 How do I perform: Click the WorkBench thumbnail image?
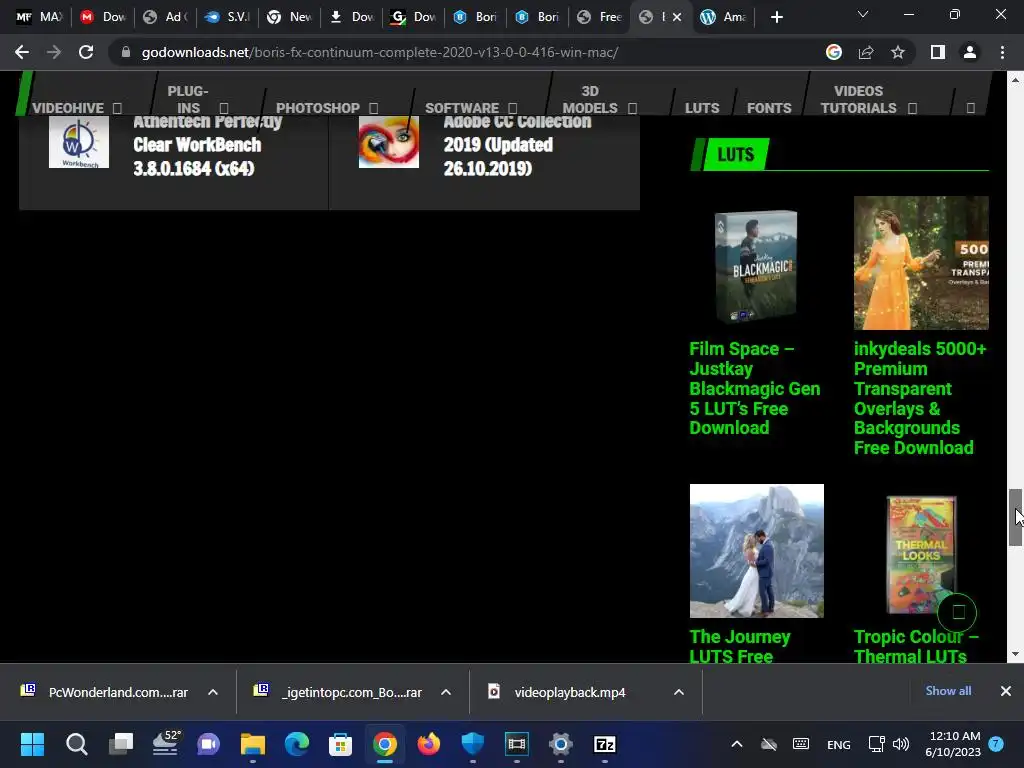[x=79, y=142]
